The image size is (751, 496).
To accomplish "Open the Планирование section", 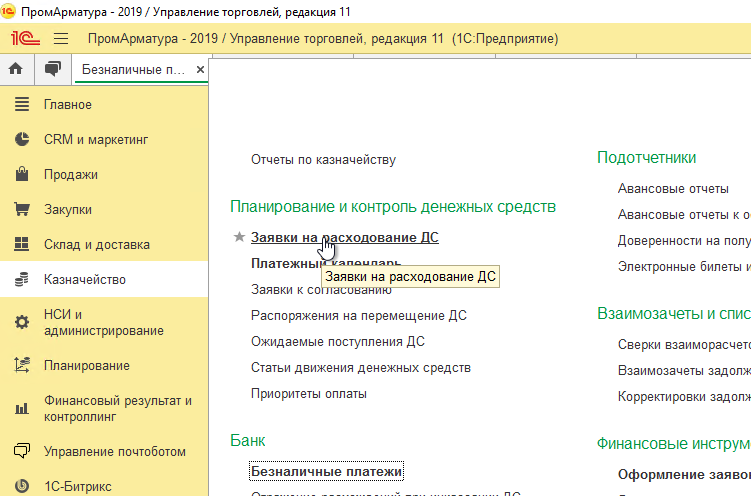I will (x=87, y=365).
